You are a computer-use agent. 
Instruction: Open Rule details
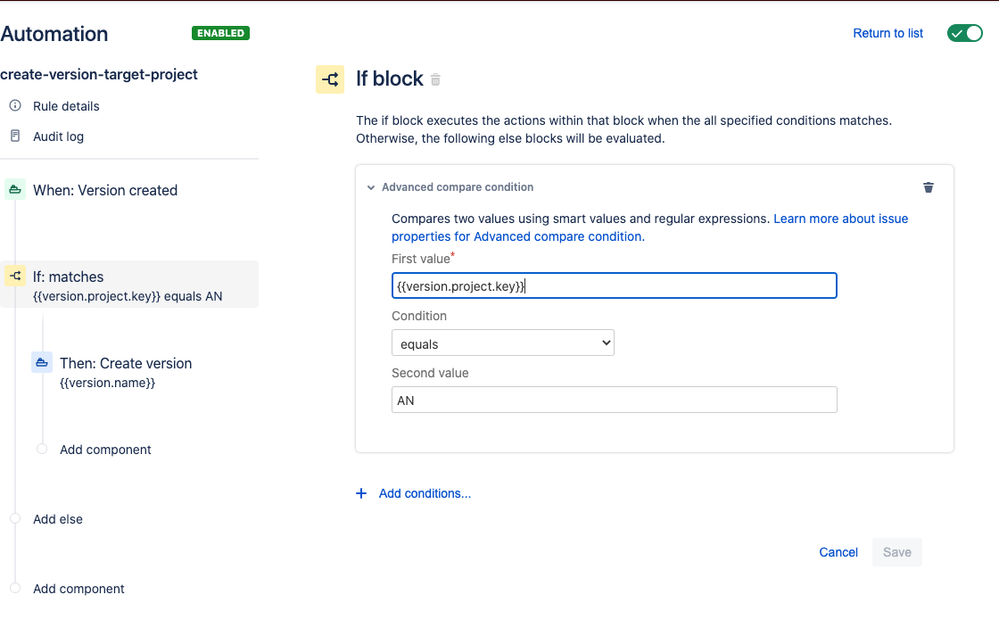point(66,106)
